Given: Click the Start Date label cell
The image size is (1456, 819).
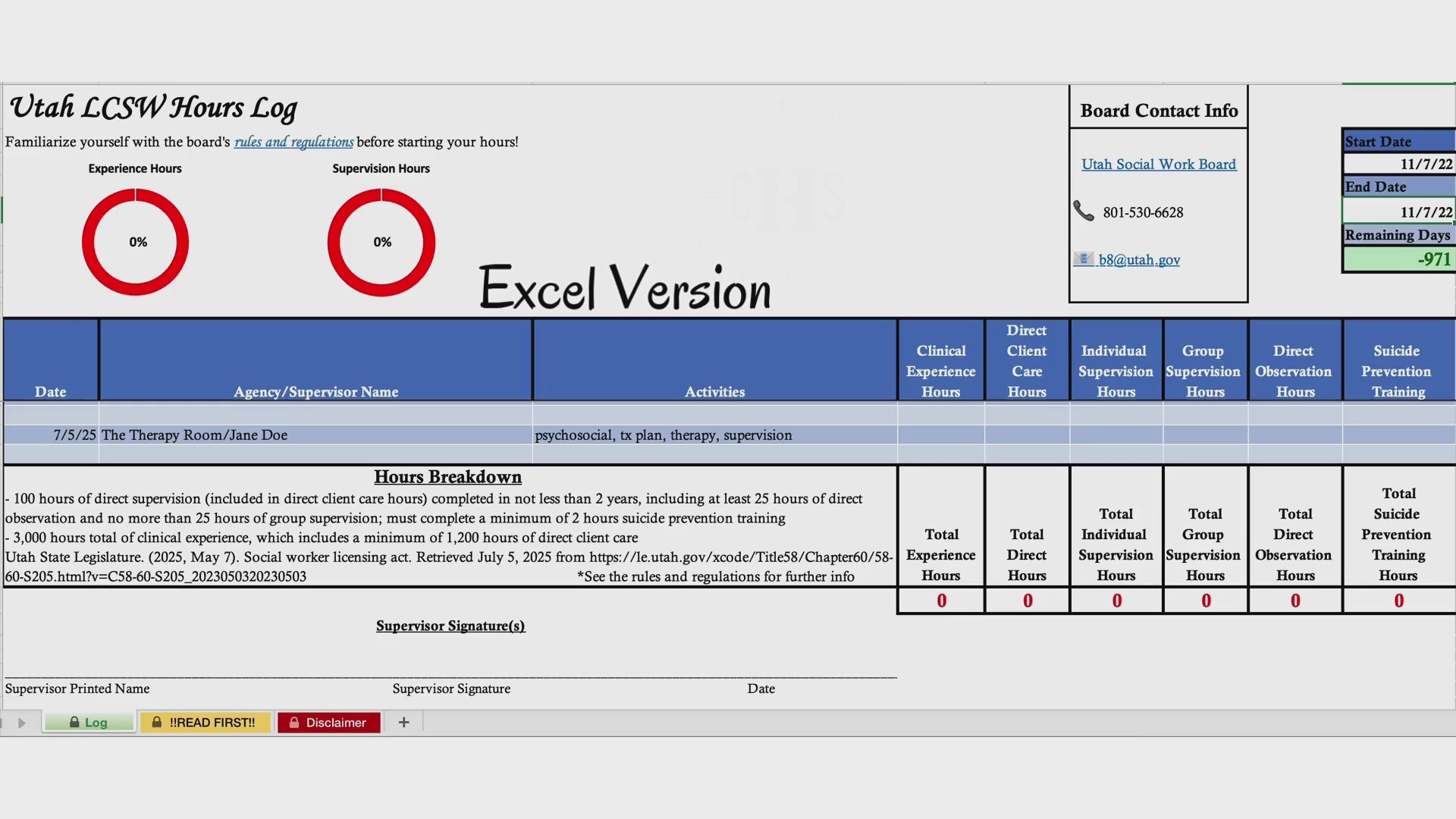Looking at the screenshot, I should (1399, 142).
